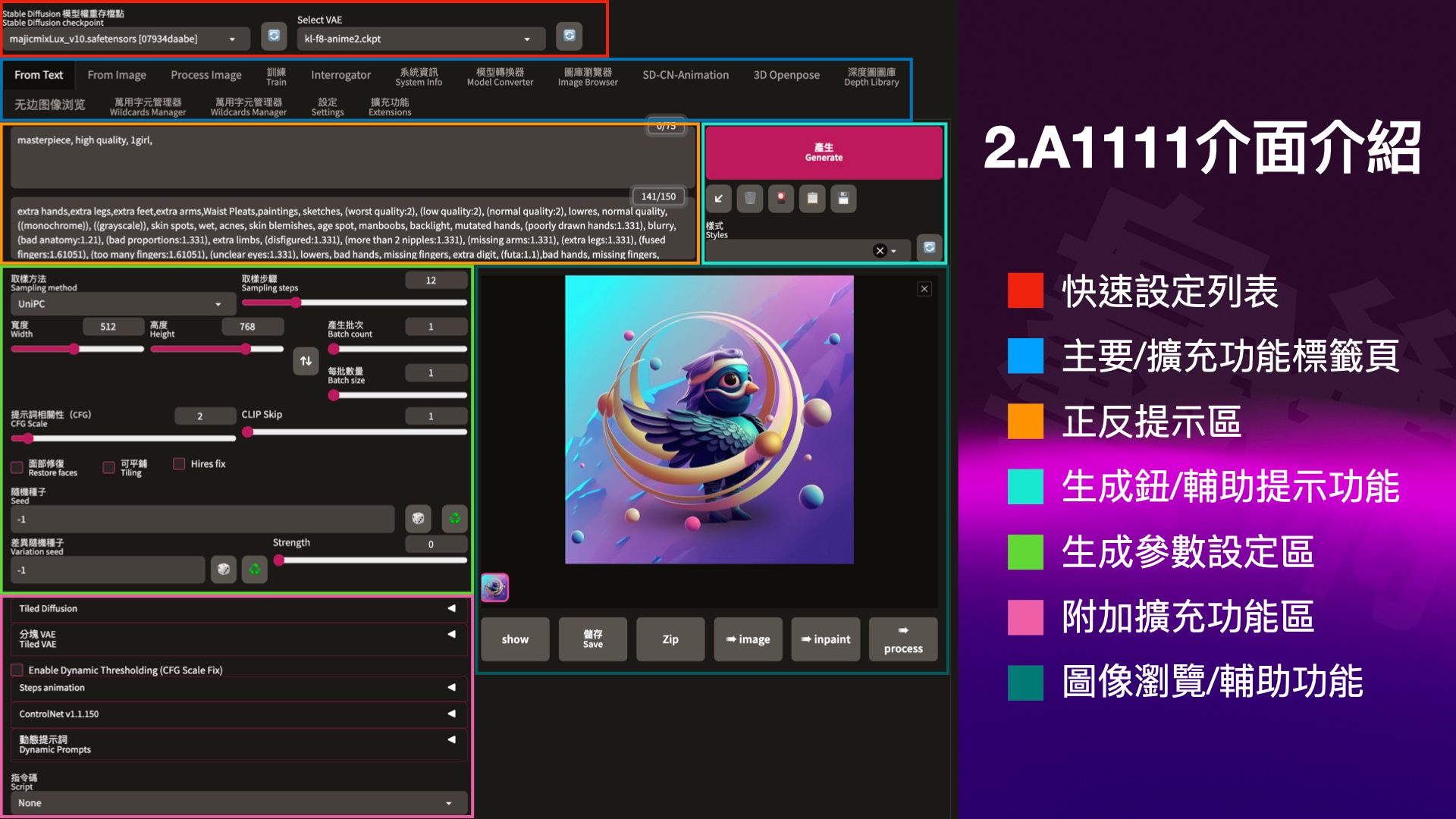
Task: Refresh the Stable Diffusion checkpoint list
Action: click(274, 36)
